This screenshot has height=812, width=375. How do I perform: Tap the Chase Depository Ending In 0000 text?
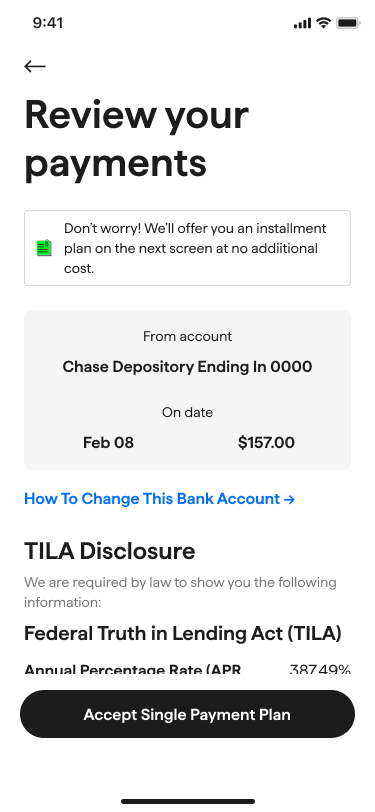[188, 367]
